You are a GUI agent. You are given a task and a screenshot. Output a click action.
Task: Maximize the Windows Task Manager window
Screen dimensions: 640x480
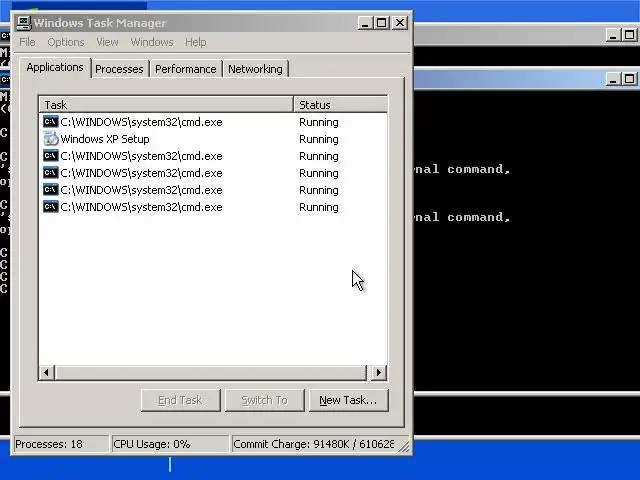[382, 23]
